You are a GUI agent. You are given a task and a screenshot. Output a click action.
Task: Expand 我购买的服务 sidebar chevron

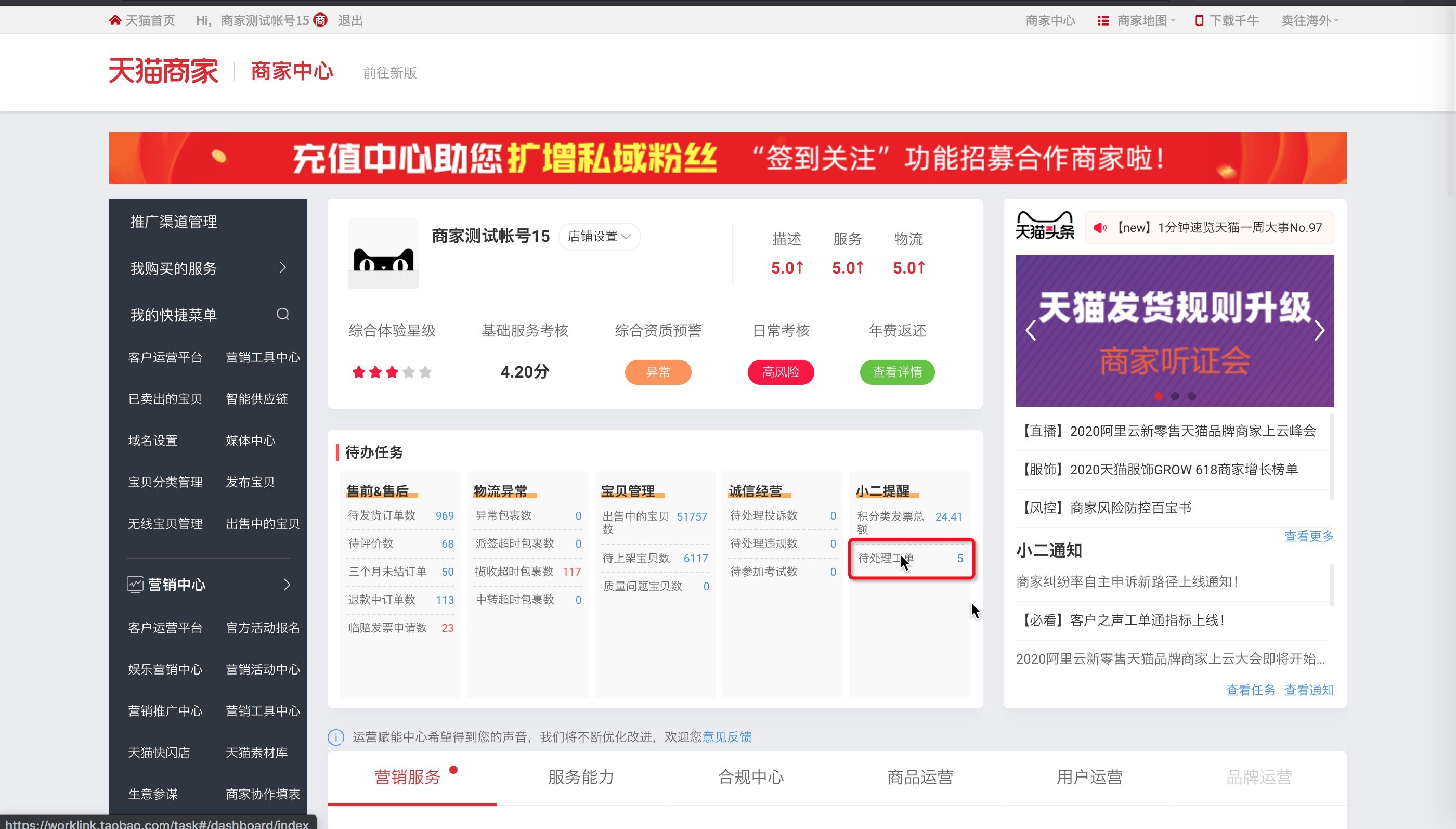click(x=283, y=268)
